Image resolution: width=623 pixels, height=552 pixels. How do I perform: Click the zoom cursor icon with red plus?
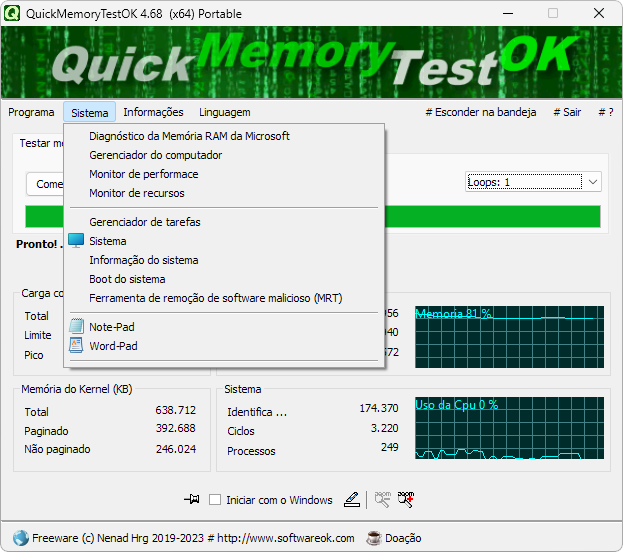(406, 499)
